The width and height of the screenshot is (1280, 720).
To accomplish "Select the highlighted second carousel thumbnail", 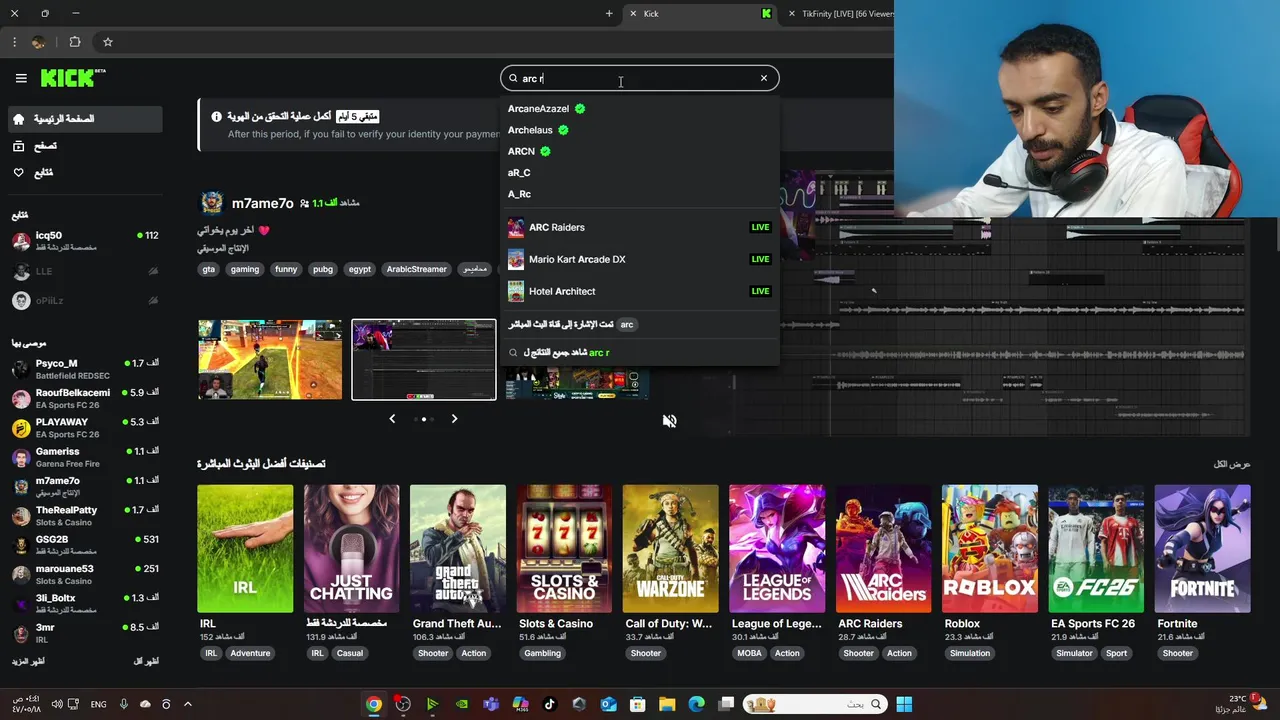I will tap(424, 360).
